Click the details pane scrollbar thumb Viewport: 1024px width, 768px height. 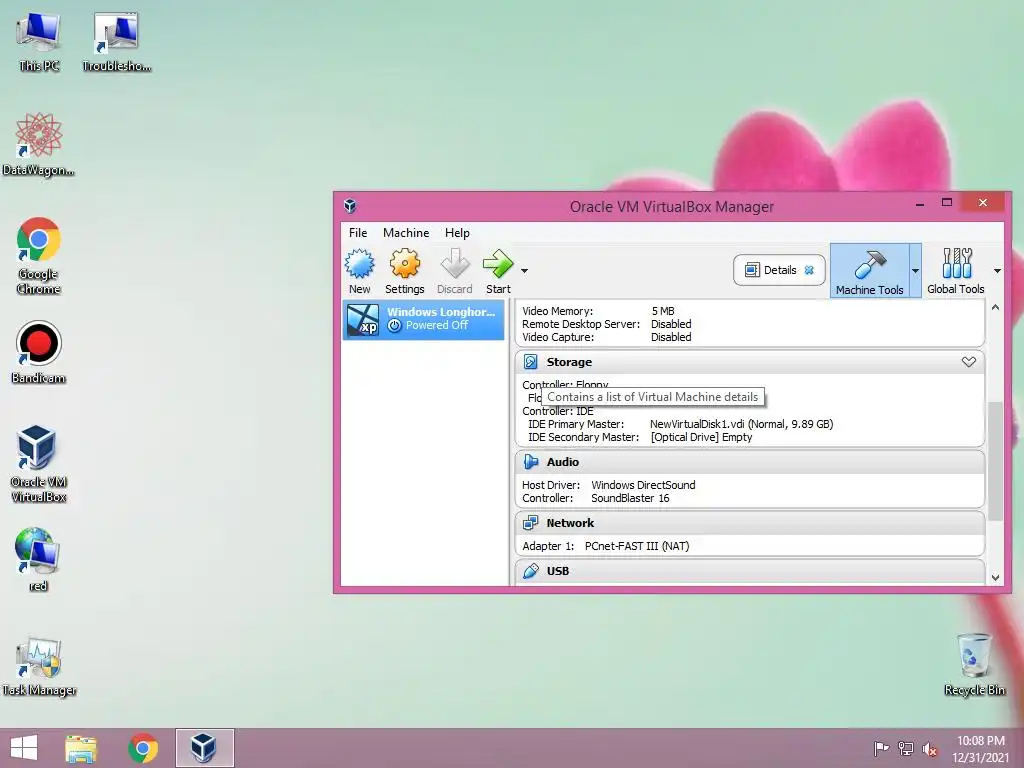(x=995, y=461)
